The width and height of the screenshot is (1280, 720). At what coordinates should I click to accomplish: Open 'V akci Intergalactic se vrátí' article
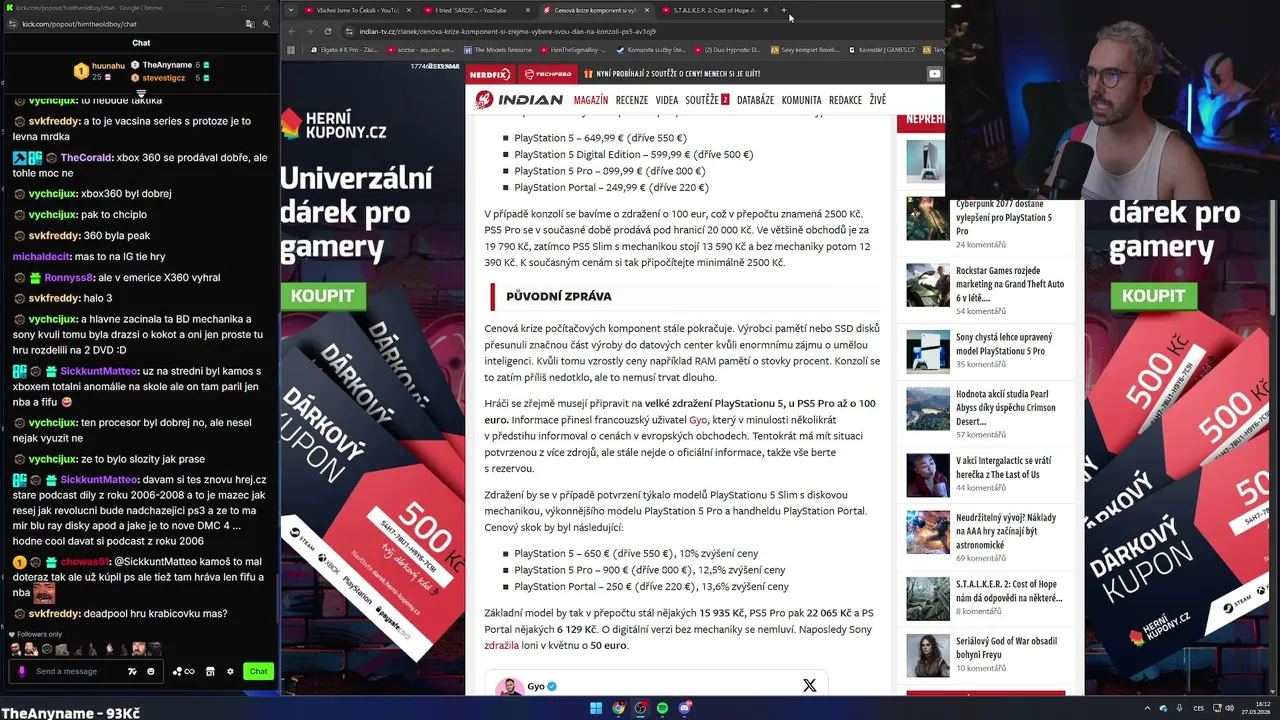point(1003,468)
